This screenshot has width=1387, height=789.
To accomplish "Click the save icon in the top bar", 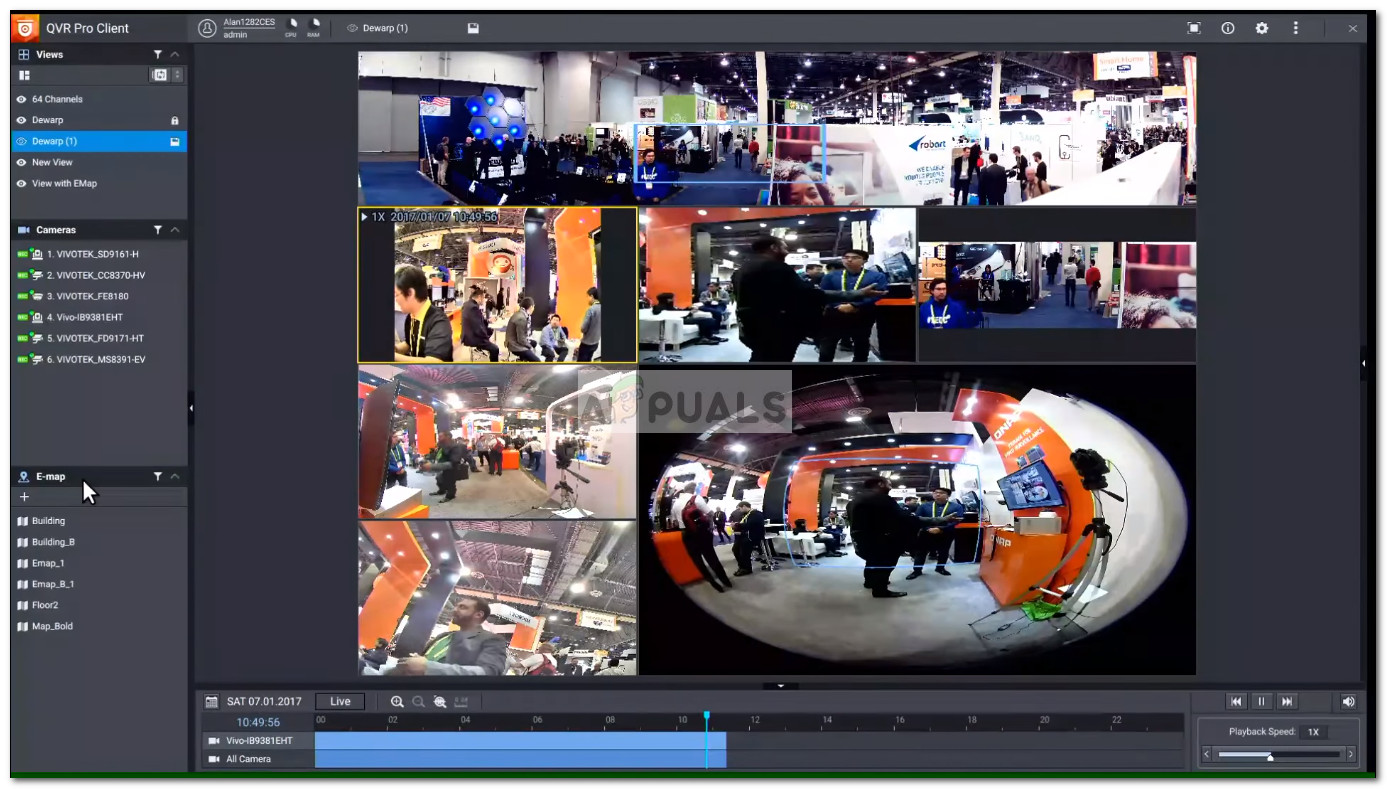I will click(473, 28).
